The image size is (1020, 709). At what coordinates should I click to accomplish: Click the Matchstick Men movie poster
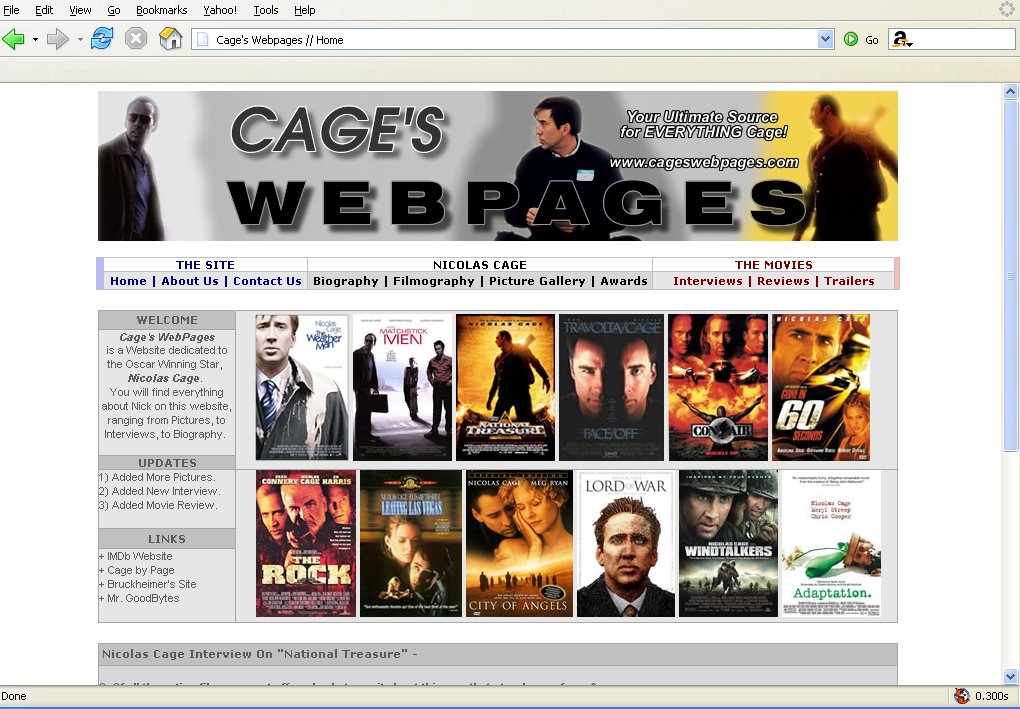click(x=402, y=388)
